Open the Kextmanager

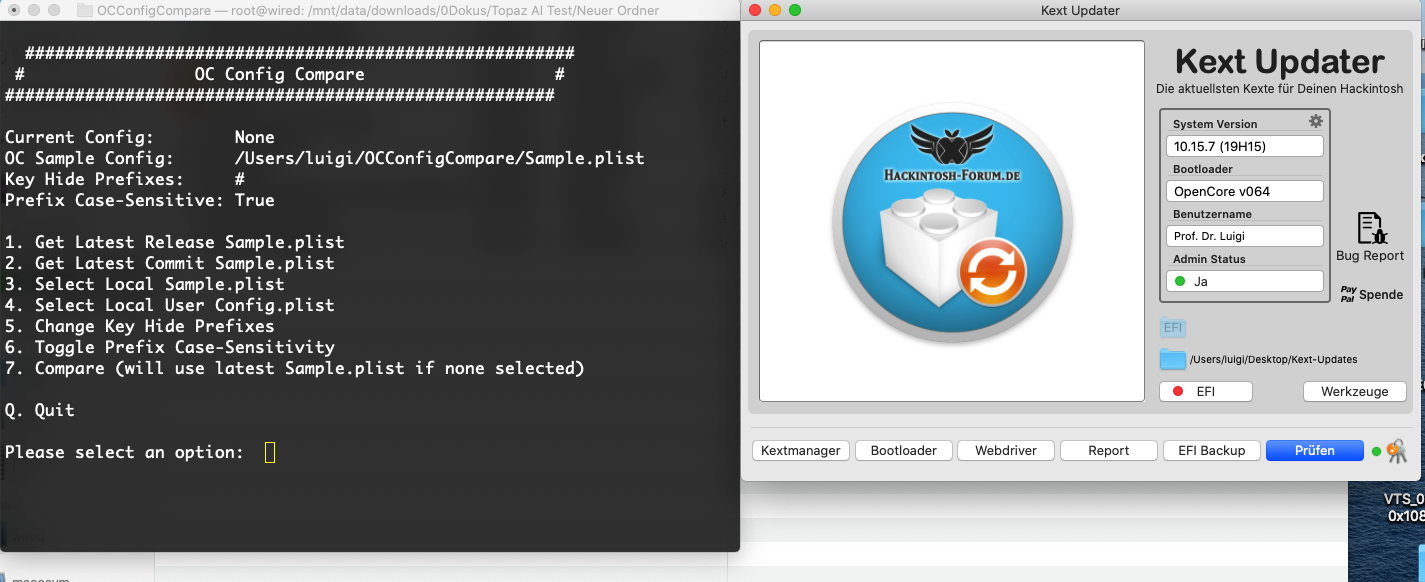tap(801, 450)
